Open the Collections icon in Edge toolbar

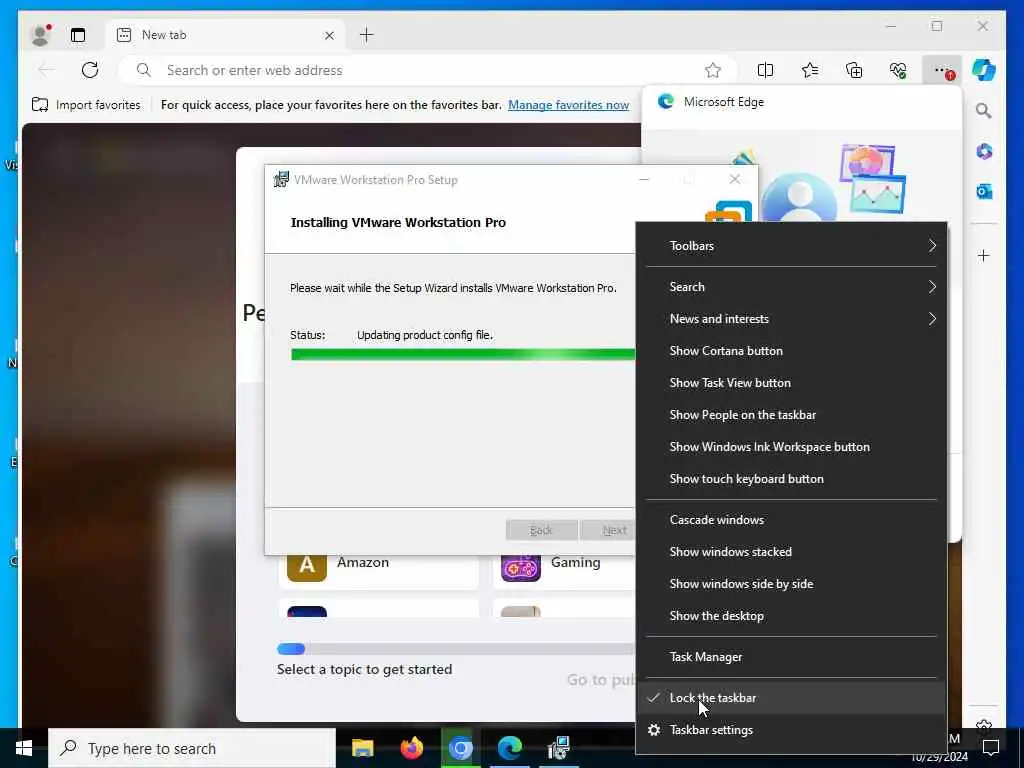(854, 70)
